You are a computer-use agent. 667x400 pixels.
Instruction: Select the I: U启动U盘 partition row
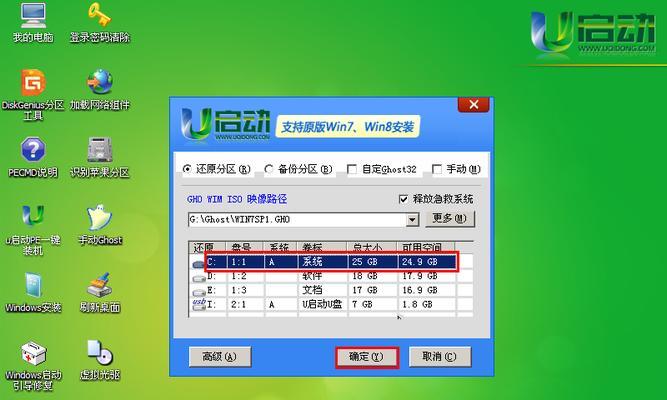coord(331,304)
